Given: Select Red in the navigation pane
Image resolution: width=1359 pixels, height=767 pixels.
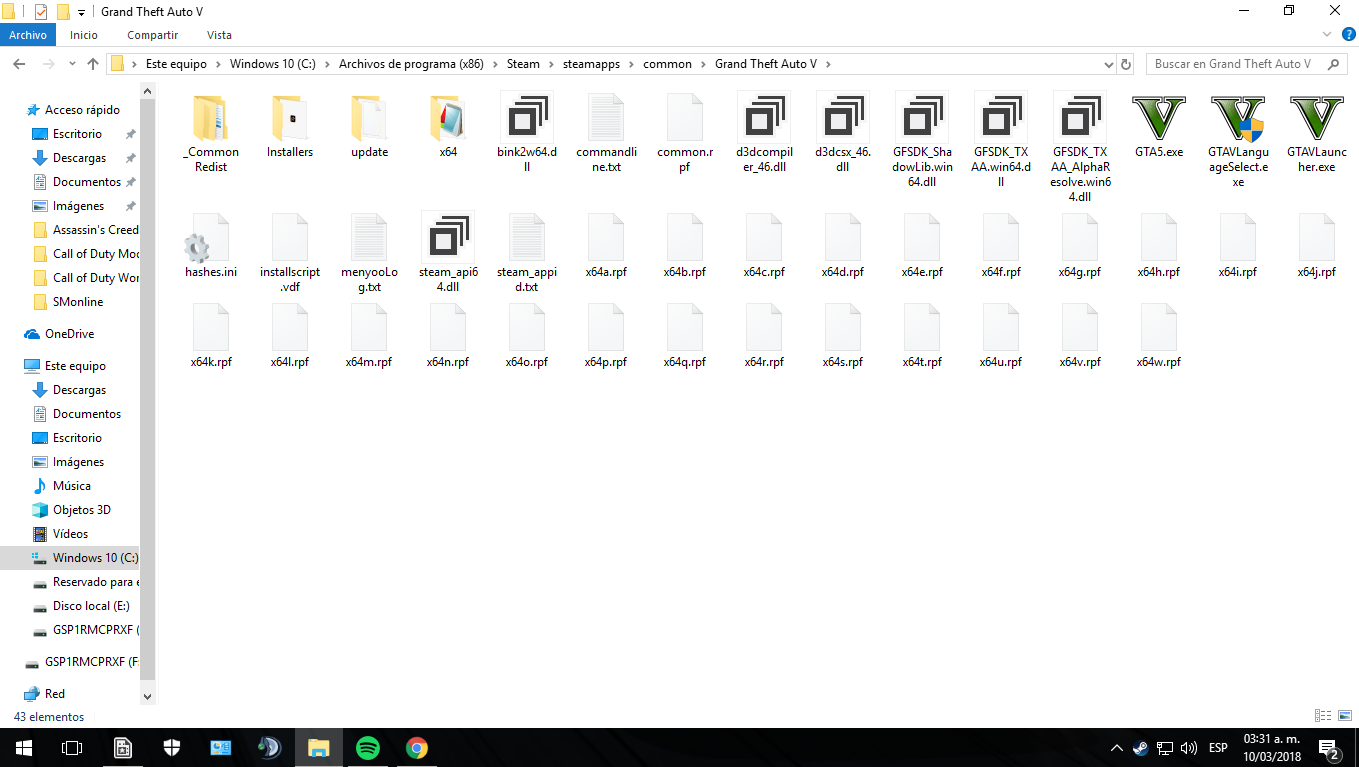Looking at the screenshot, I should 54,694.
